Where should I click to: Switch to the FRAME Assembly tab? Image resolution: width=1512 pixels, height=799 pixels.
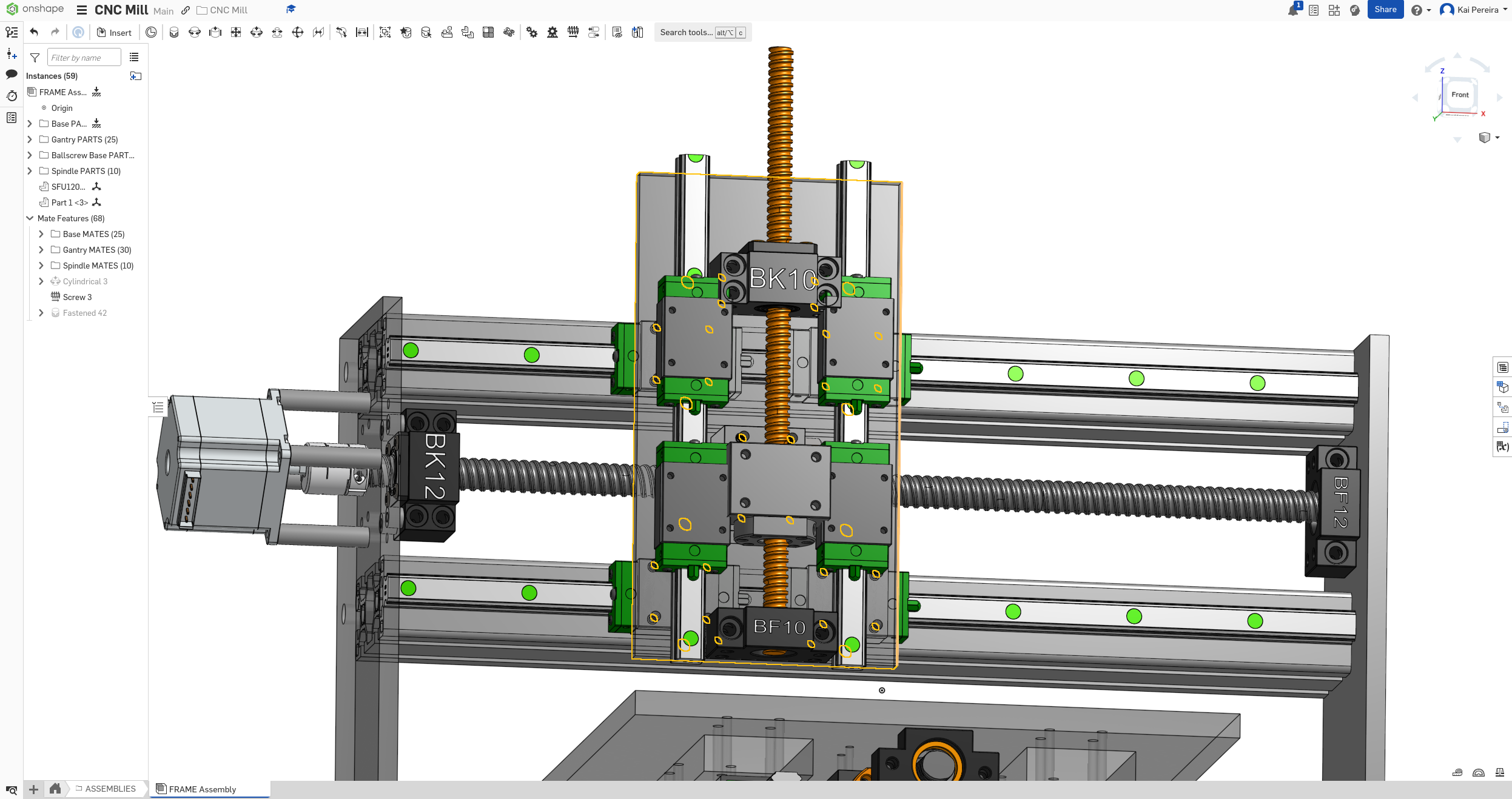pyautogui.click(x=202, y=789)
